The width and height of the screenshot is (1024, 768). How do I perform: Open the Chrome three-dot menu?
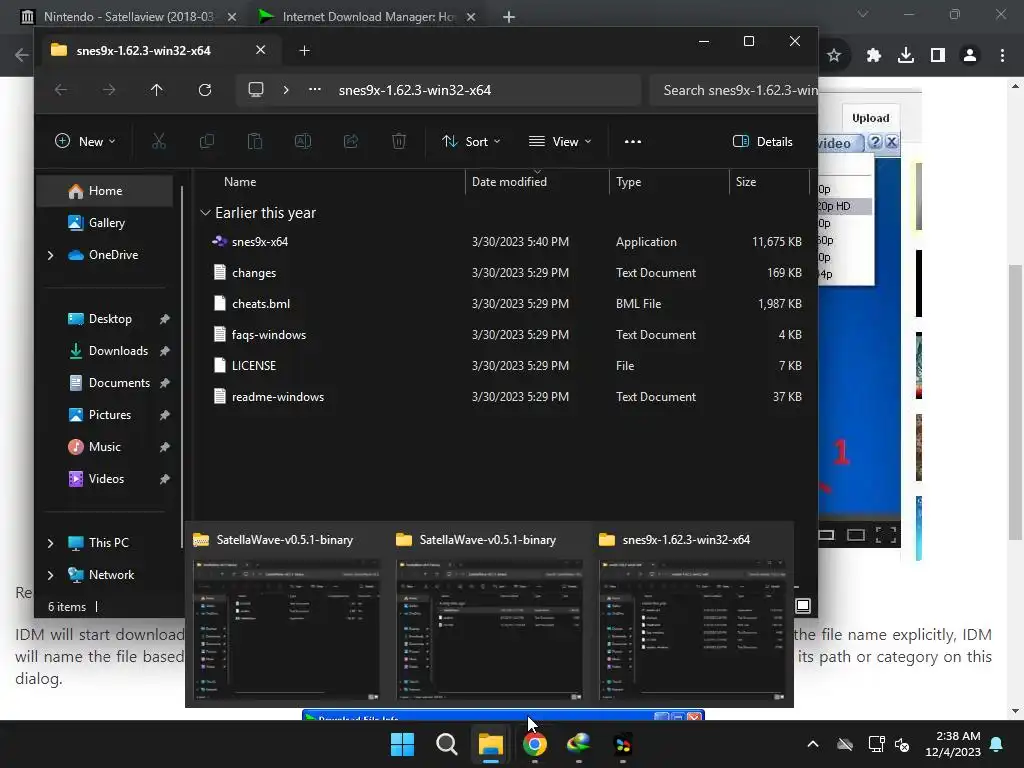point(1002,56)
